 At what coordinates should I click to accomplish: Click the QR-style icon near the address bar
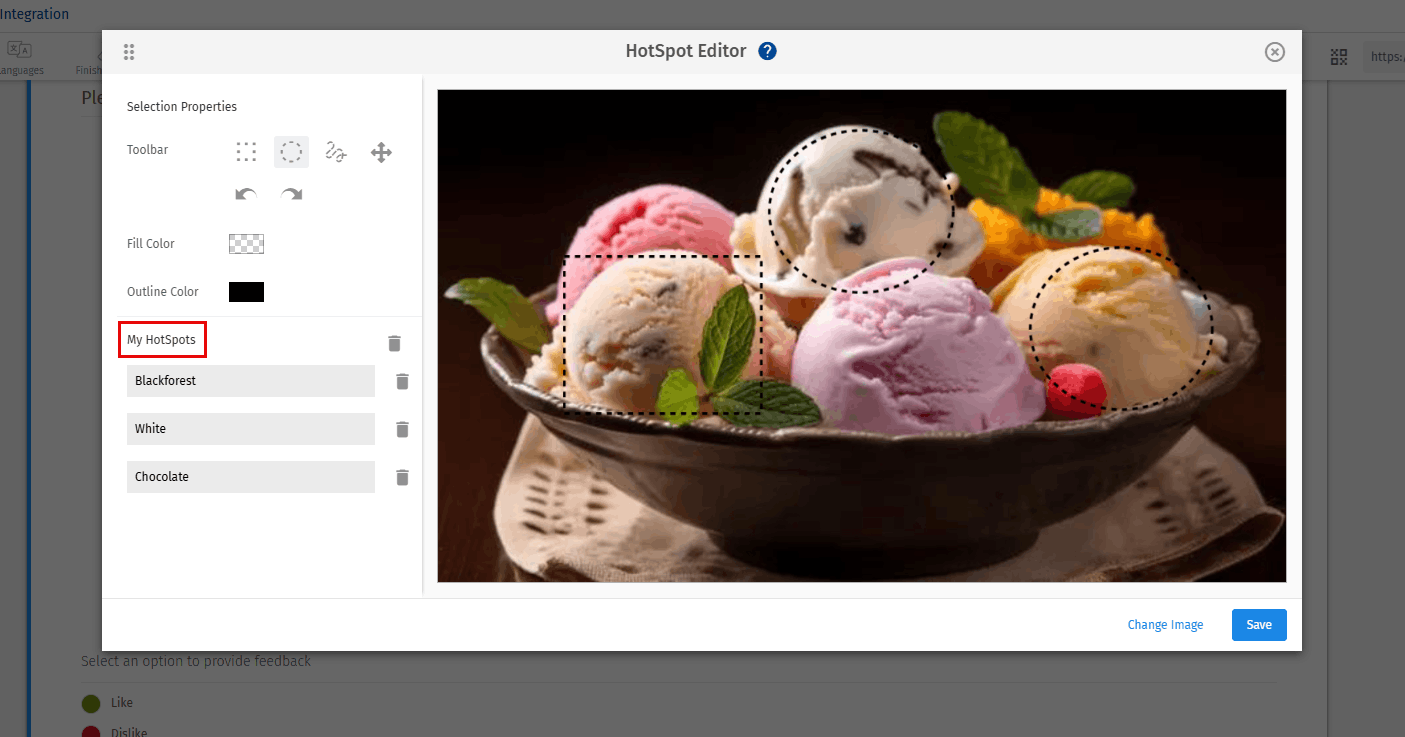[x=1339, y=57]
